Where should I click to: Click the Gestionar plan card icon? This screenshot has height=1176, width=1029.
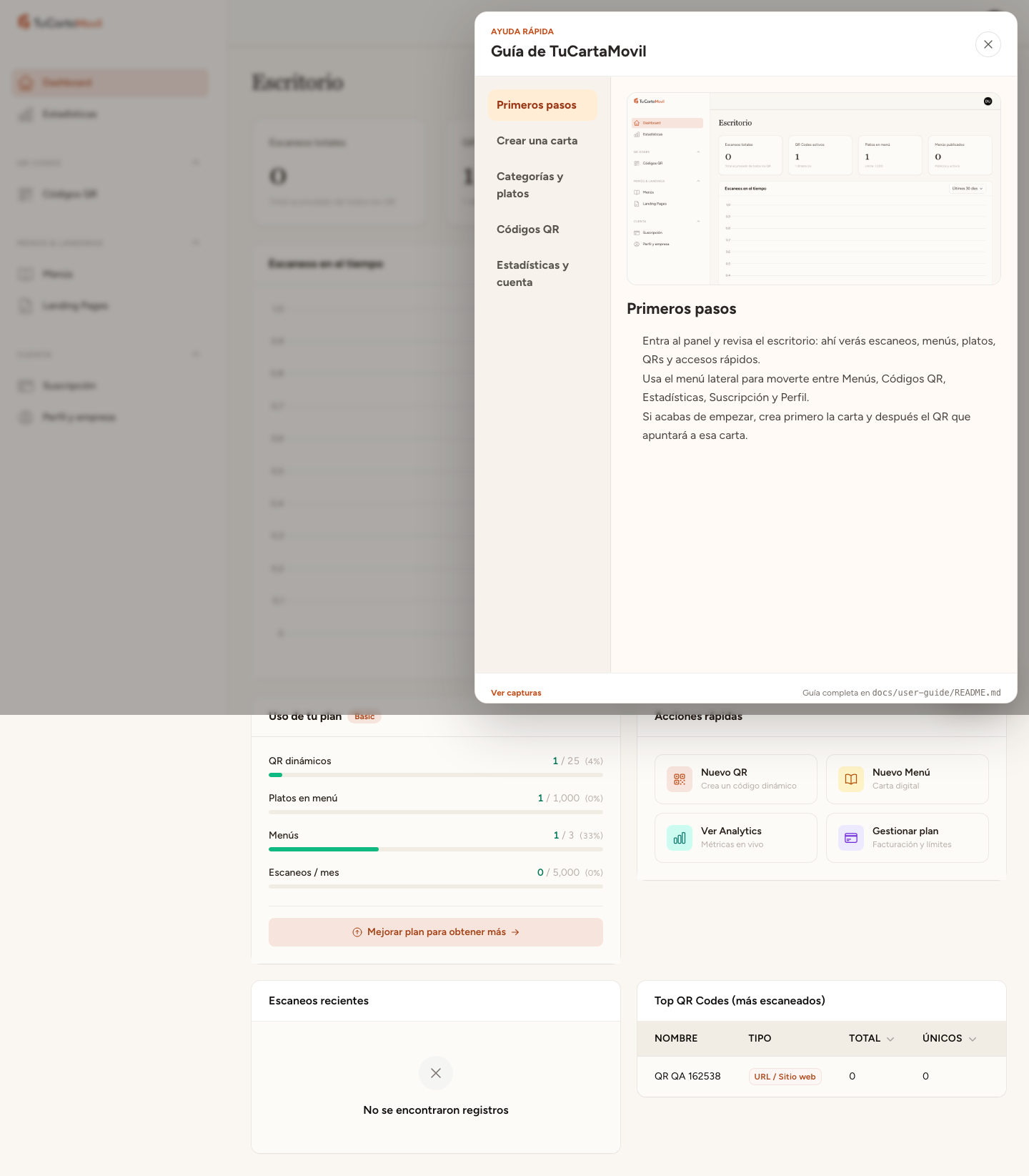(850, 838)
